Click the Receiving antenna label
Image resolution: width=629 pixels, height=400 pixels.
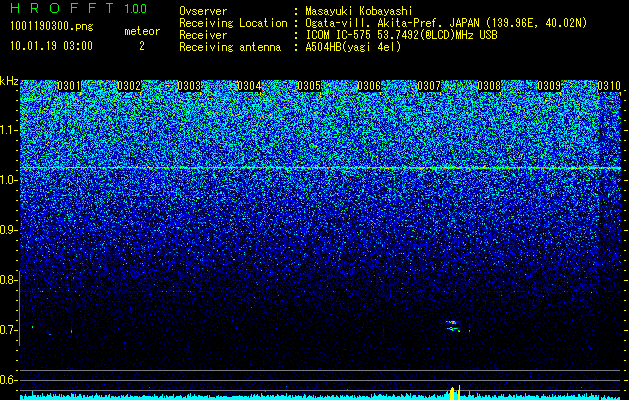coord(230,47)
